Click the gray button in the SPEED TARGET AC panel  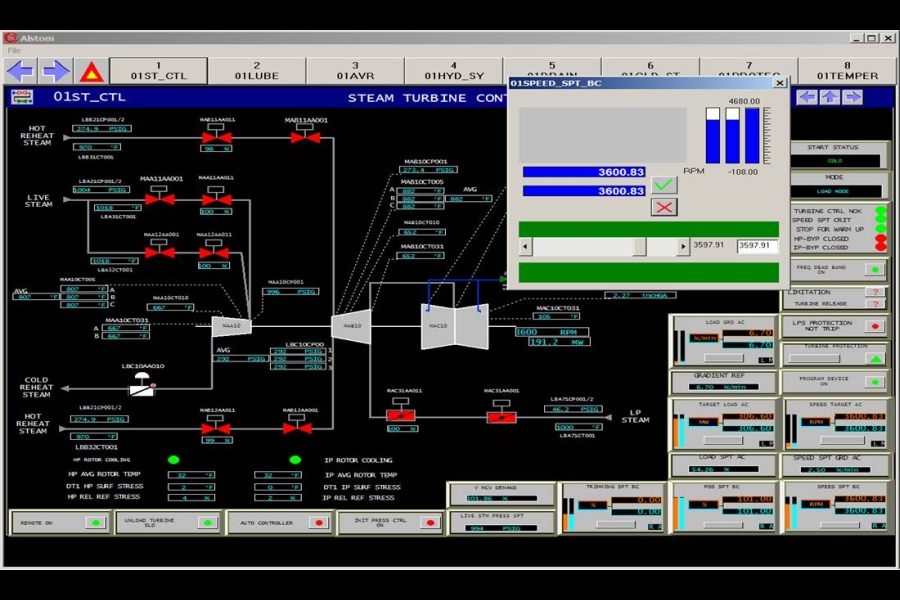click(x=842, y=440)
